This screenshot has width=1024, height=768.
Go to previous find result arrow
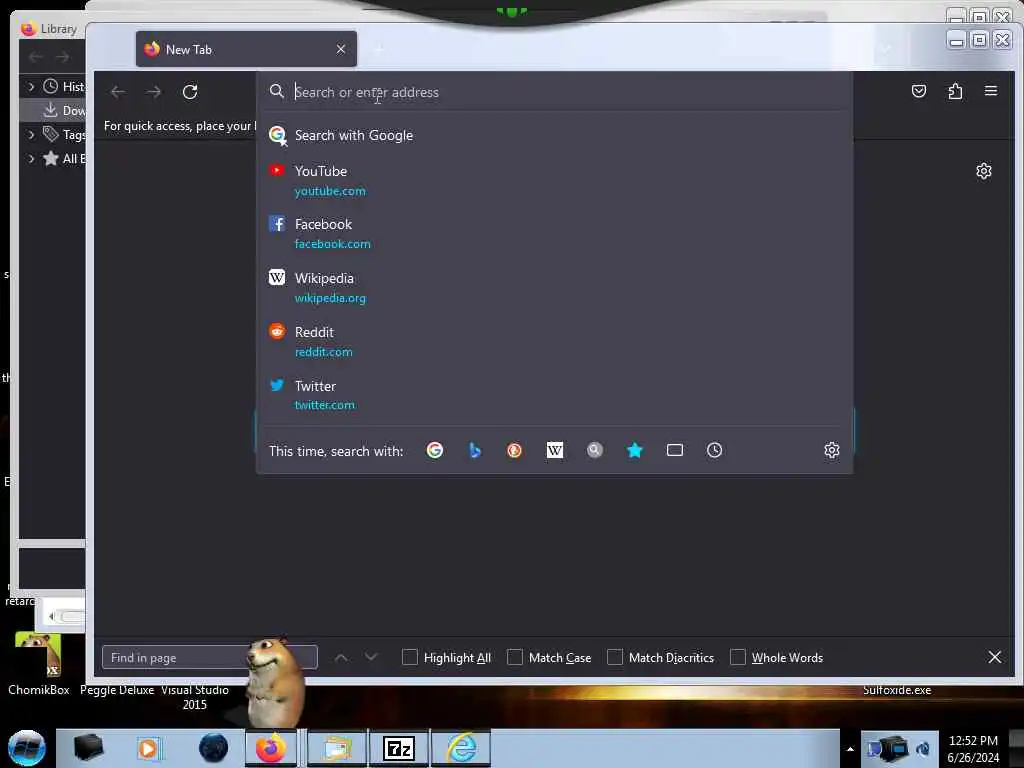click(341, 657)
